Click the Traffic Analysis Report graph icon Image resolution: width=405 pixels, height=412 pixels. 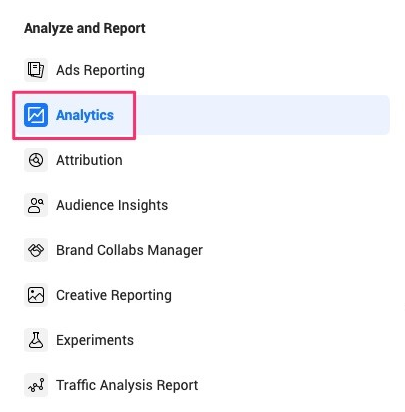pyautogui.click(x=36, y=385)
